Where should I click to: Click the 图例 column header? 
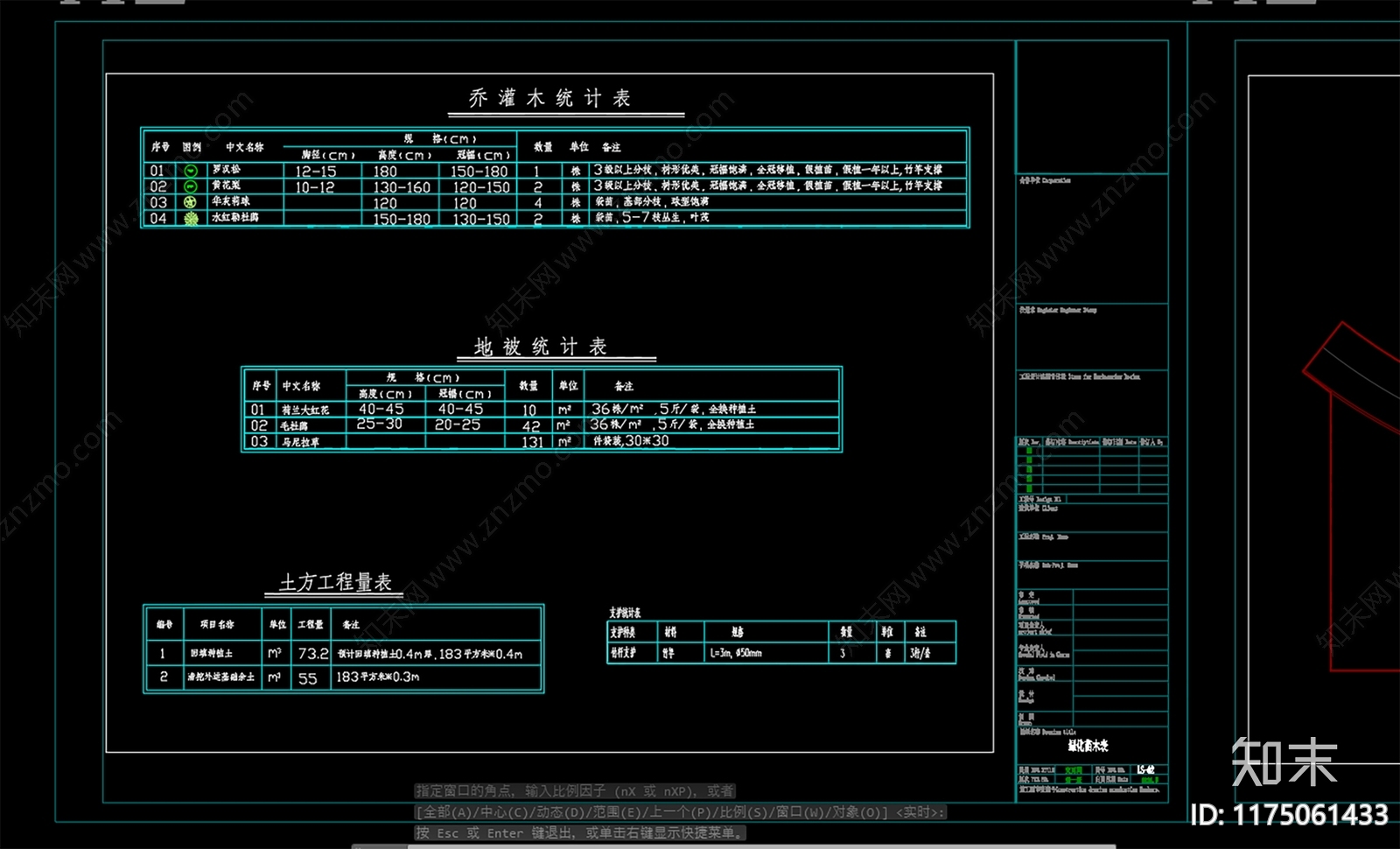point(192,147)
